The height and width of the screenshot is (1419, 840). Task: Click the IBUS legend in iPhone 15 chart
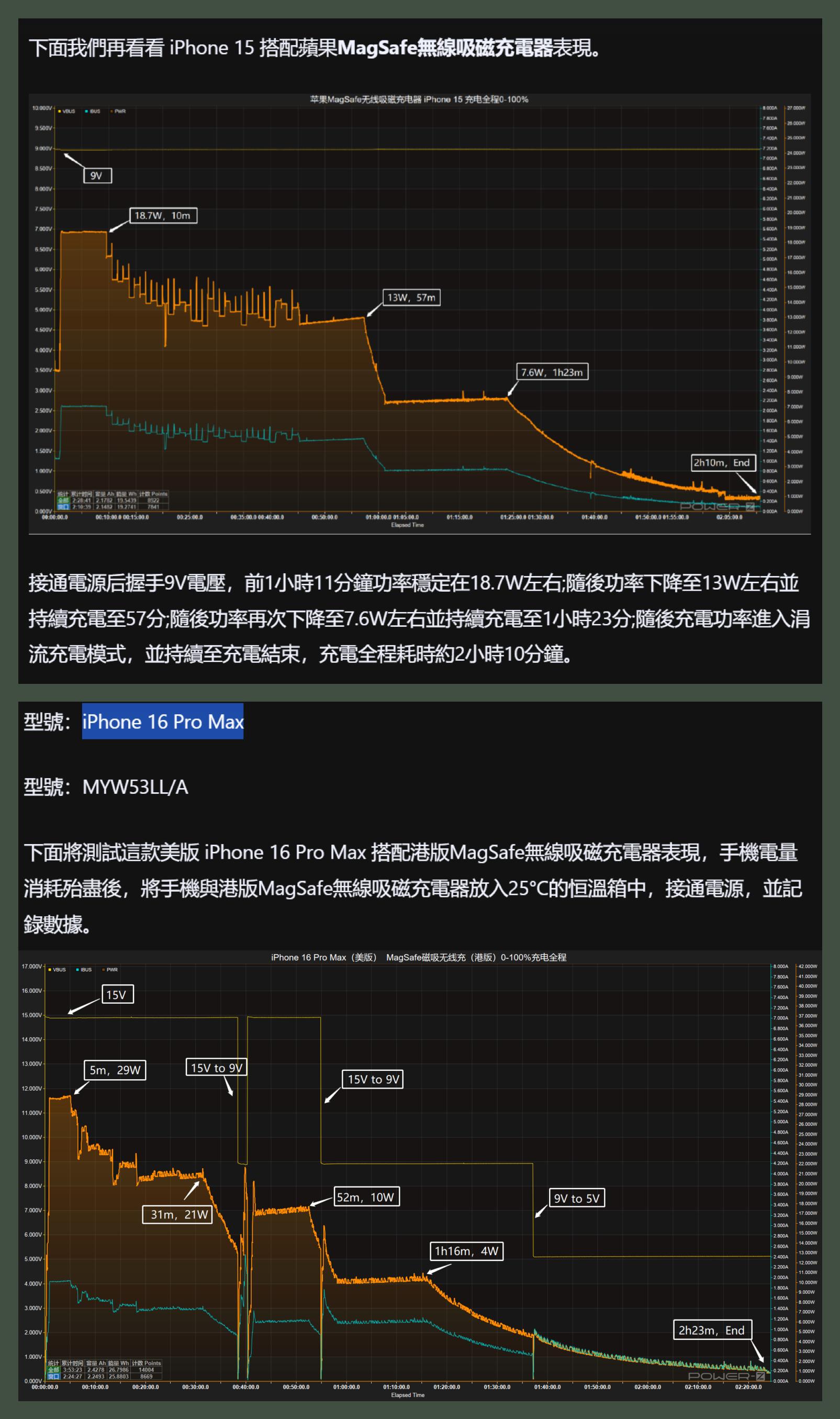[x=92, y=112]
